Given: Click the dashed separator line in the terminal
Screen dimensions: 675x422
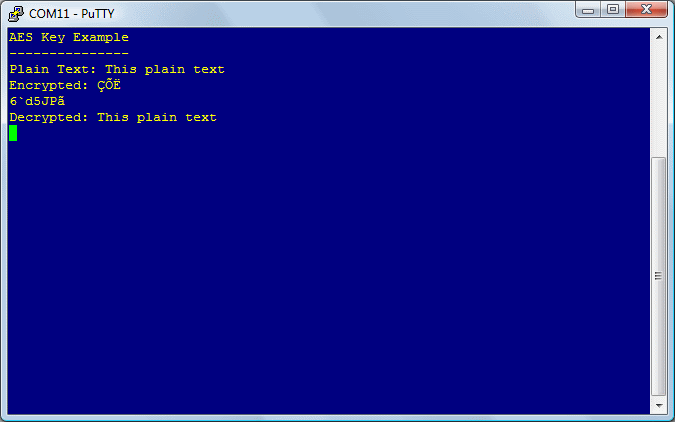Looking at the screenshot, I should (x=69, y=53).
